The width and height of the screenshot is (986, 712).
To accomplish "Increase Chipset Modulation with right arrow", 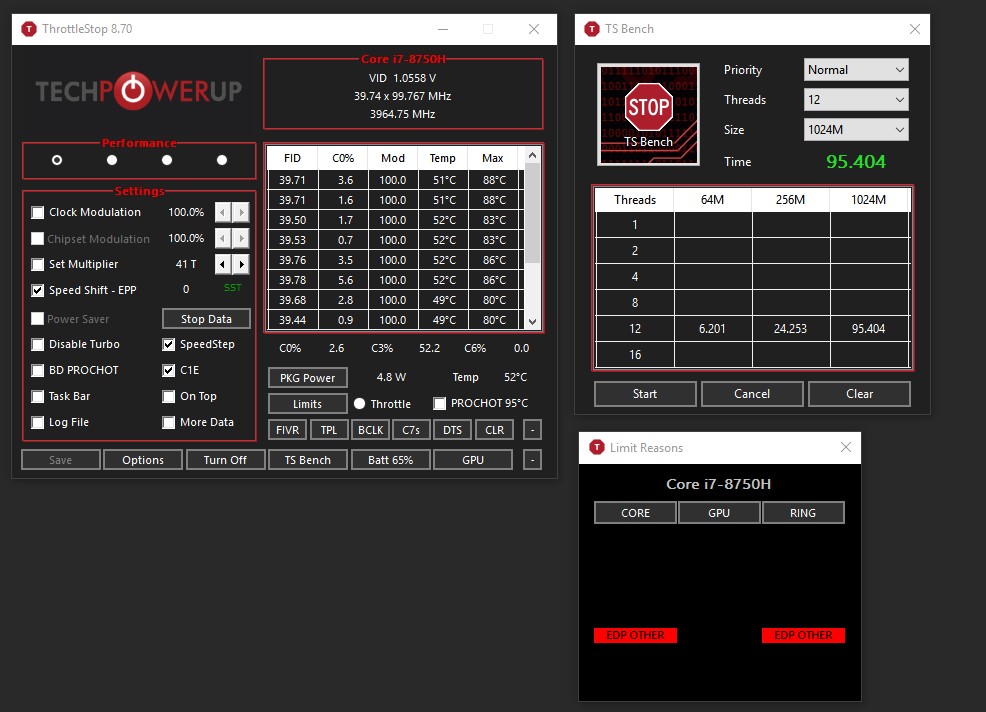I will 241,238.
